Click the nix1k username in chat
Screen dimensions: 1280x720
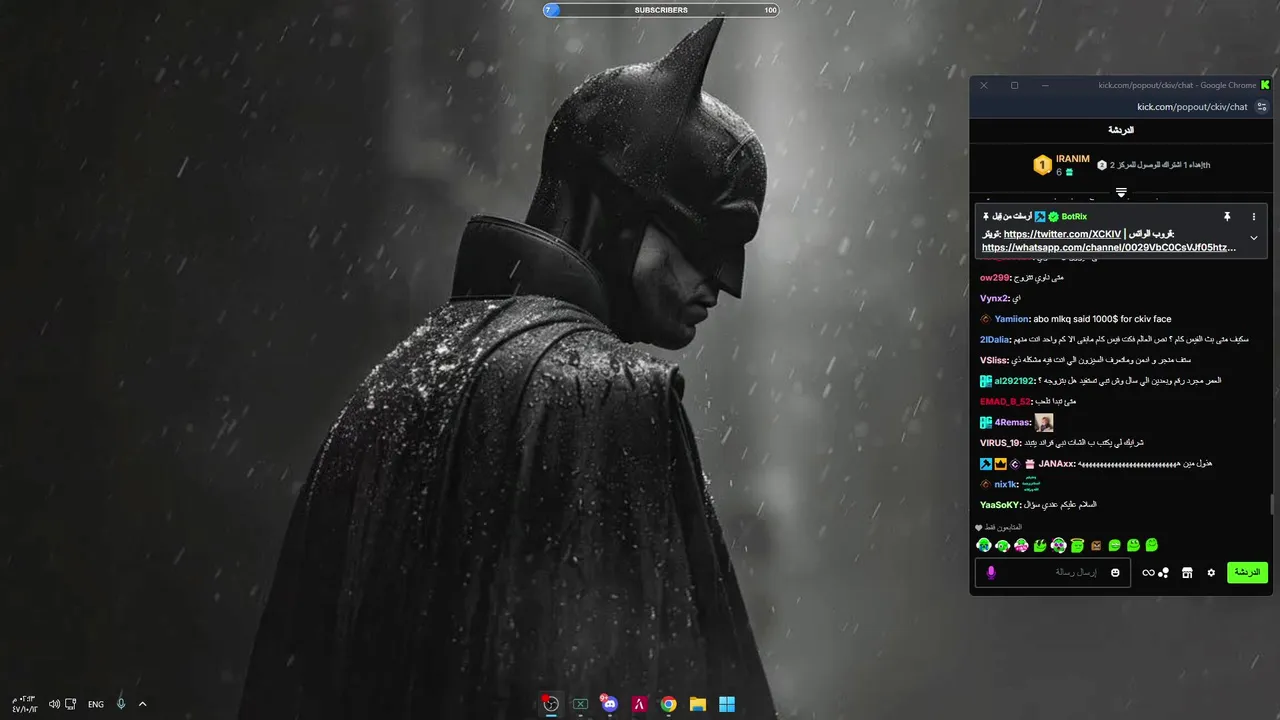pos(1006,484)
